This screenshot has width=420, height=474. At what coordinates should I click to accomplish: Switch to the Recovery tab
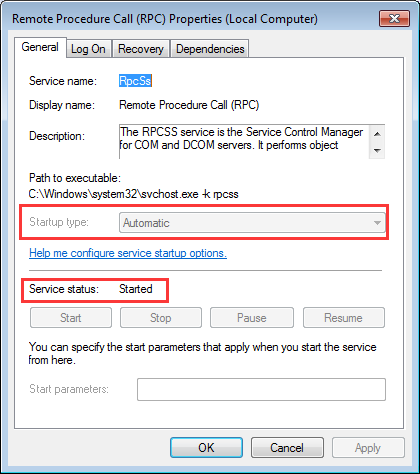point(141,49)
